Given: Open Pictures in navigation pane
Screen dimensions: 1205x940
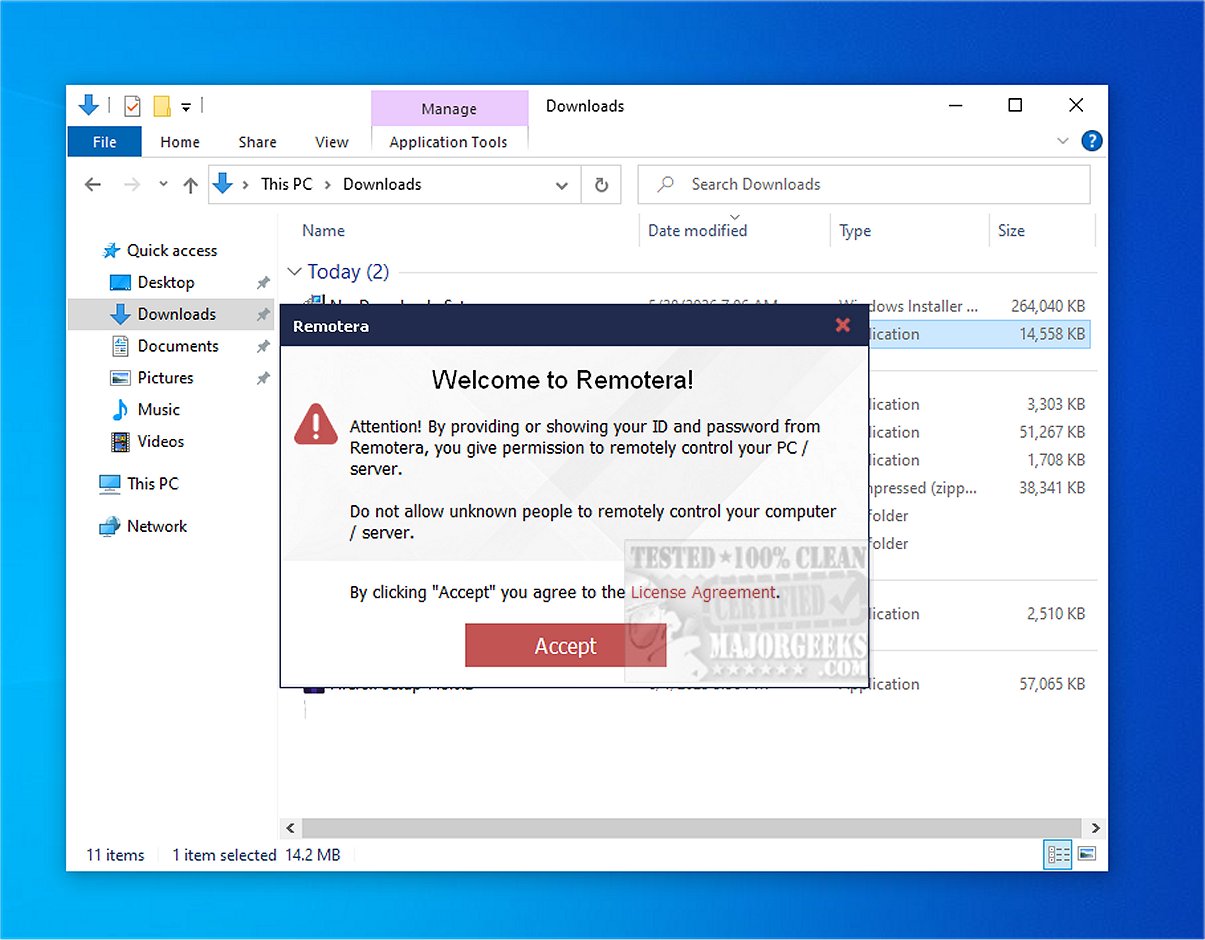Looking at the screenshot, I should pyautogui.click(x=165, y=378).
